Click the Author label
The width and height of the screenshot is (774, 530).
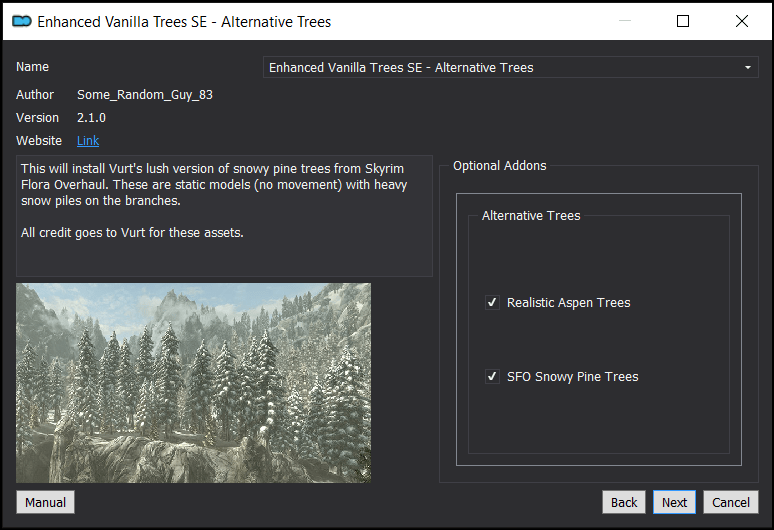(x=35, y=95)
